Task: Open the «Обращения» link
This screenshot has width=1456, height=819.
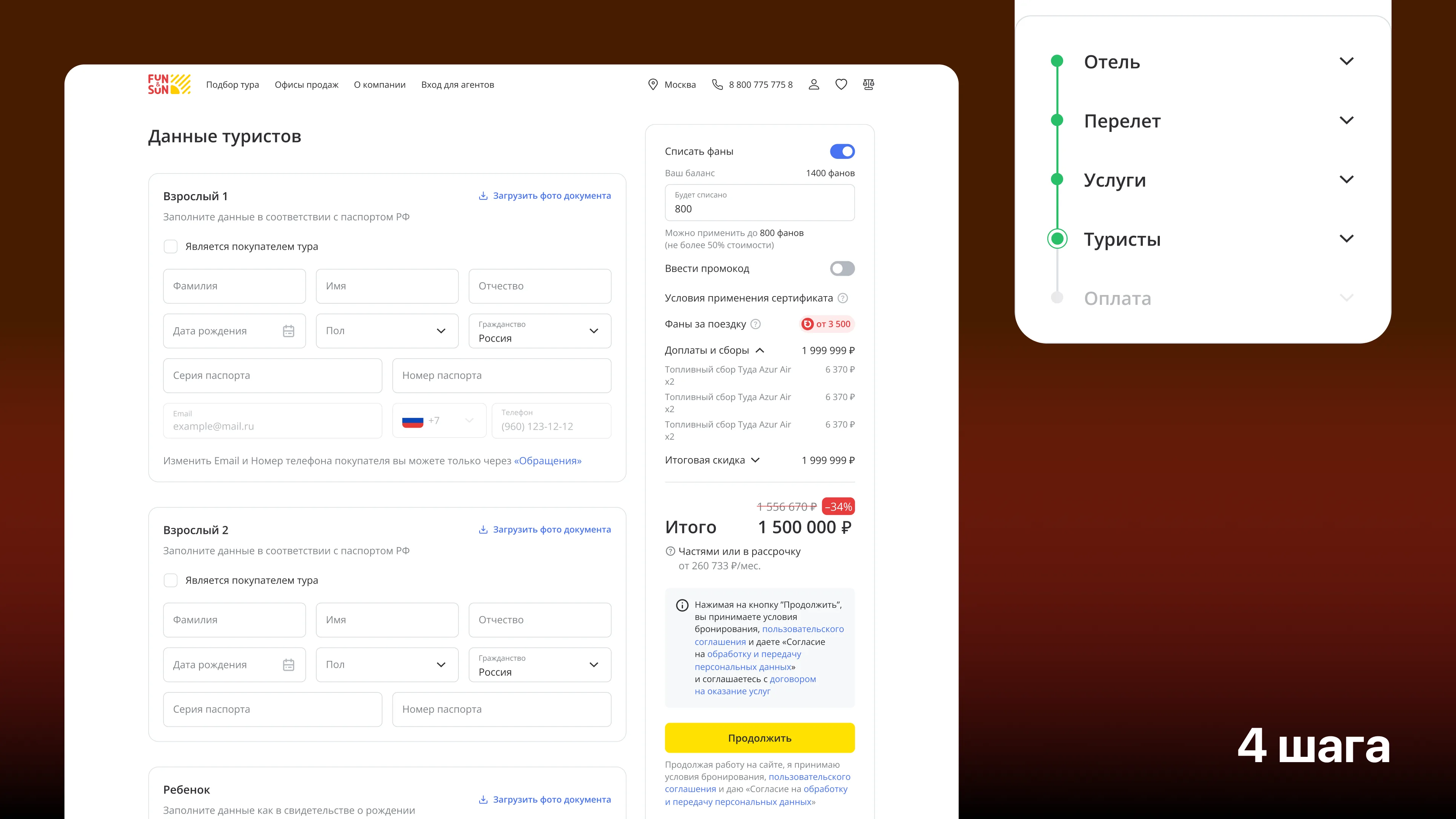Action: (x=548, y=461)
